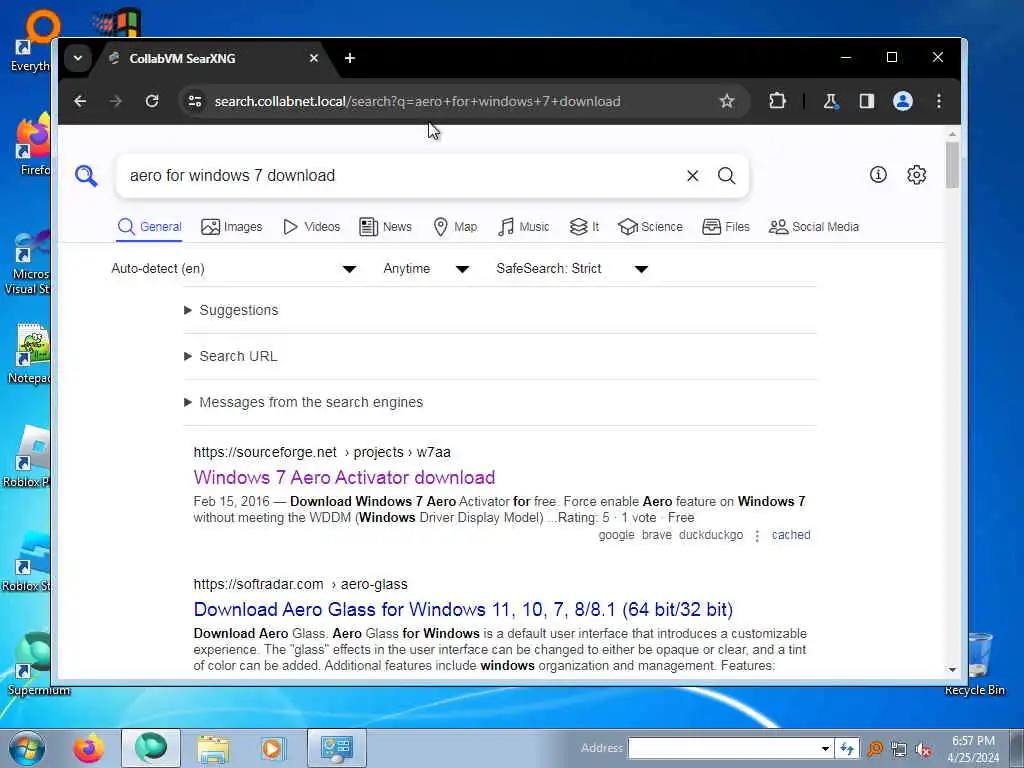The image size is (1024, 768).
Task: Close the CollabVM SearXNG tab
Action: (313, 58)
